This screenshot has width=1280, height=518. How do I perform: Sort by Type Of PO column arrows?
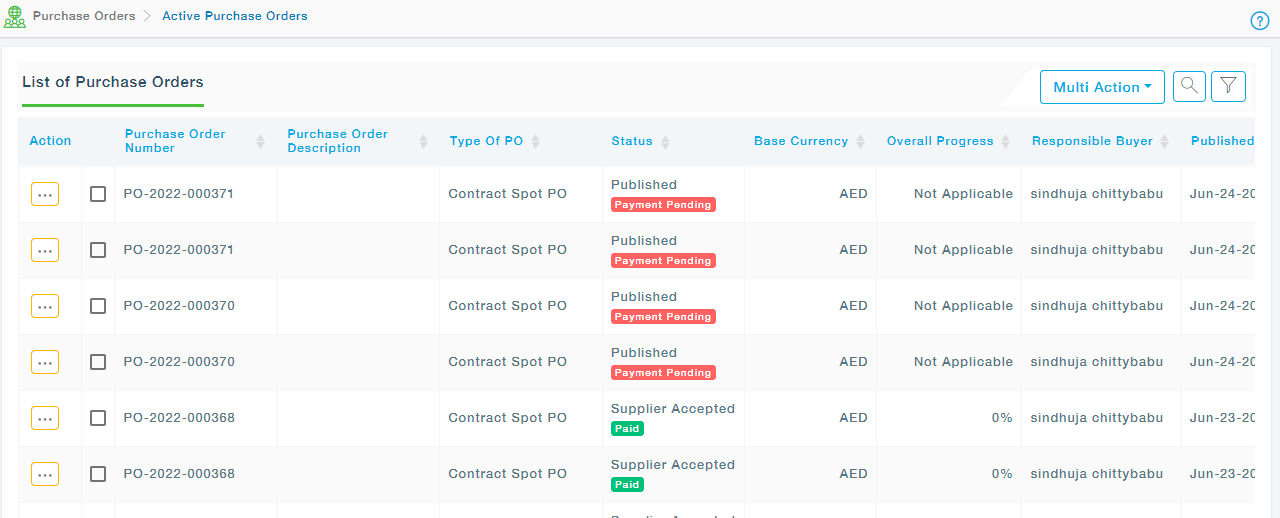point(535,142)
